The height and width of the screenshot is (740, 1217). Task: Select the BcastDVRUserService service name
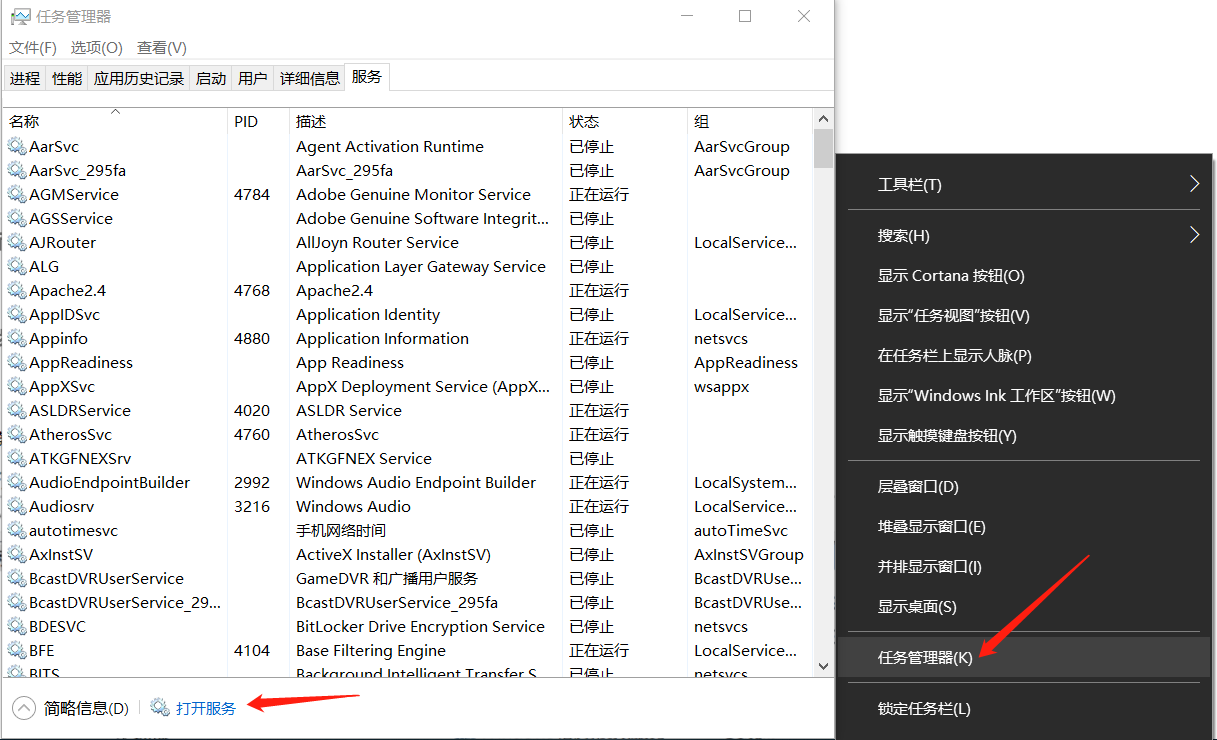coord(106,578)
